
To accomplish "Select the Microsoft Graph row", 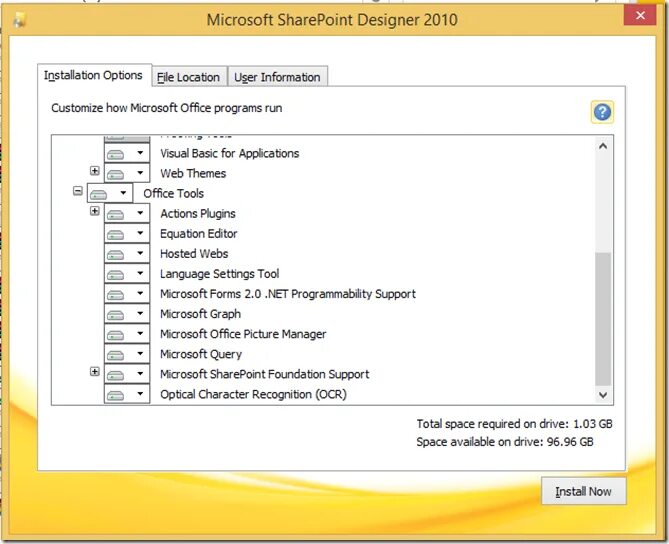I will (201, 314).
